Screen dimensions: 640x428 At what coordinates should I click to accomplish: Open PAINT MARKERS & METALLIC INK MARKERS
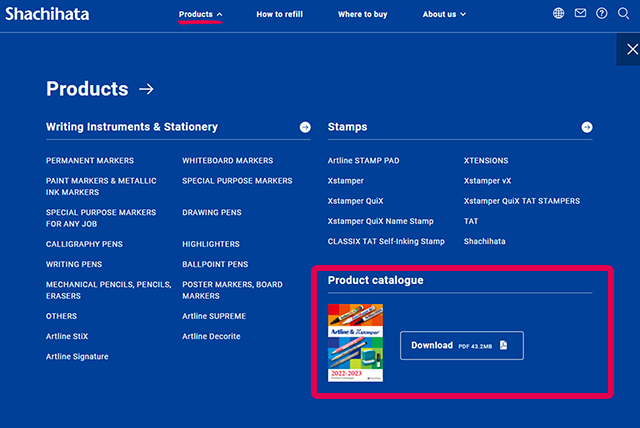[x=101, y=186]
